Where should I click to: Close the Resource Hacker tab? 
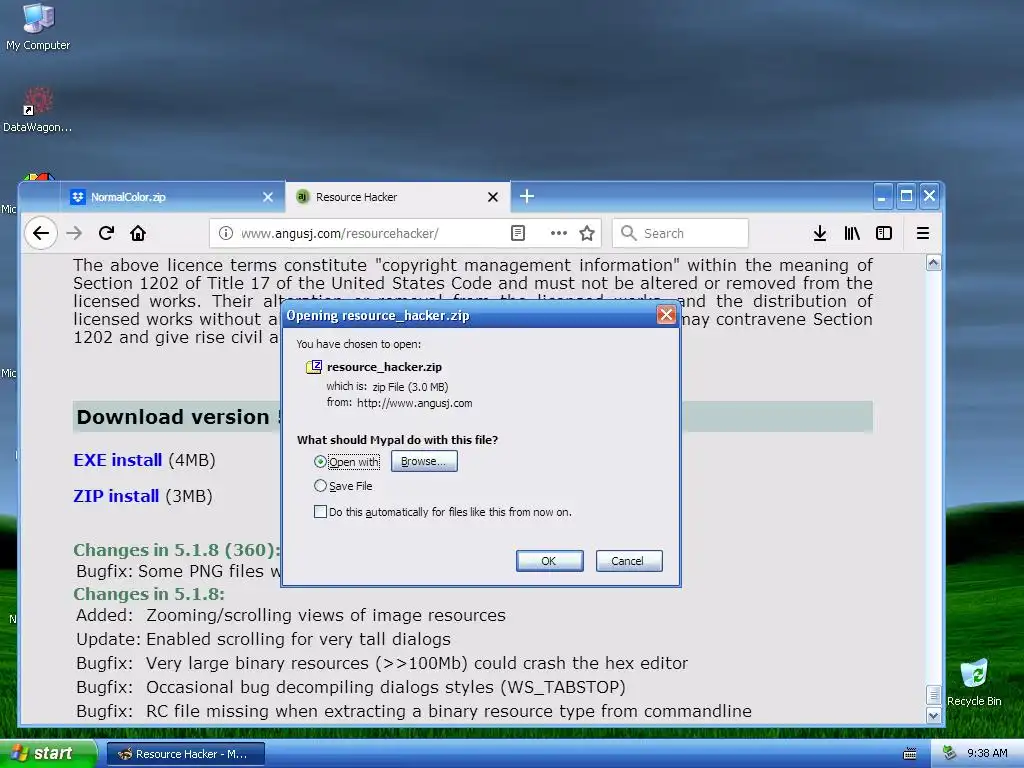[493, 197]
